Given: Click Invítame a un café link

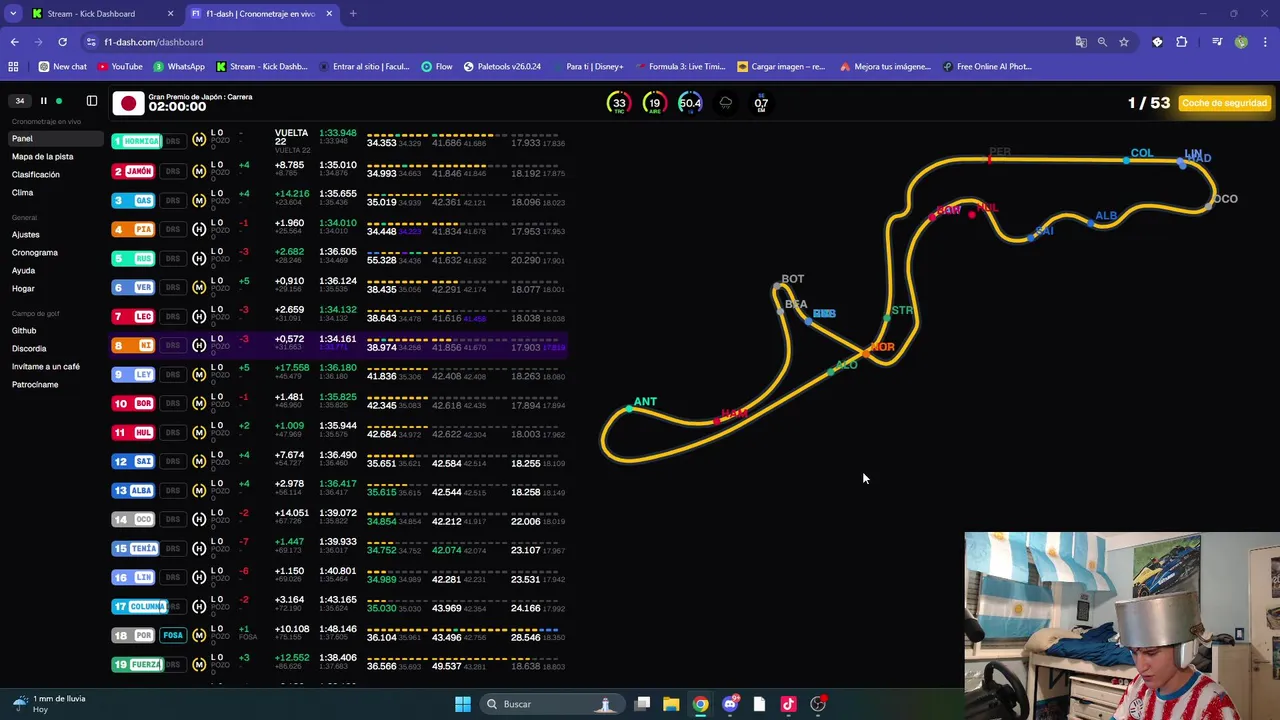Looking at the screenshot, I should tap(46, 367).
